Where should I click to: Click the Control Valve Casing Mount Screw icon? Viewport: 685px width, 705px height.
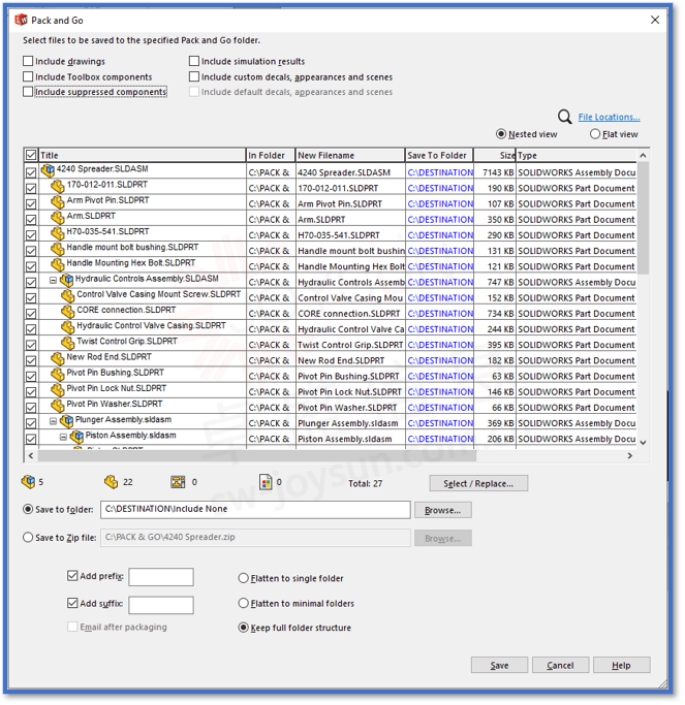pyautogui.click(x=68, y=296)
